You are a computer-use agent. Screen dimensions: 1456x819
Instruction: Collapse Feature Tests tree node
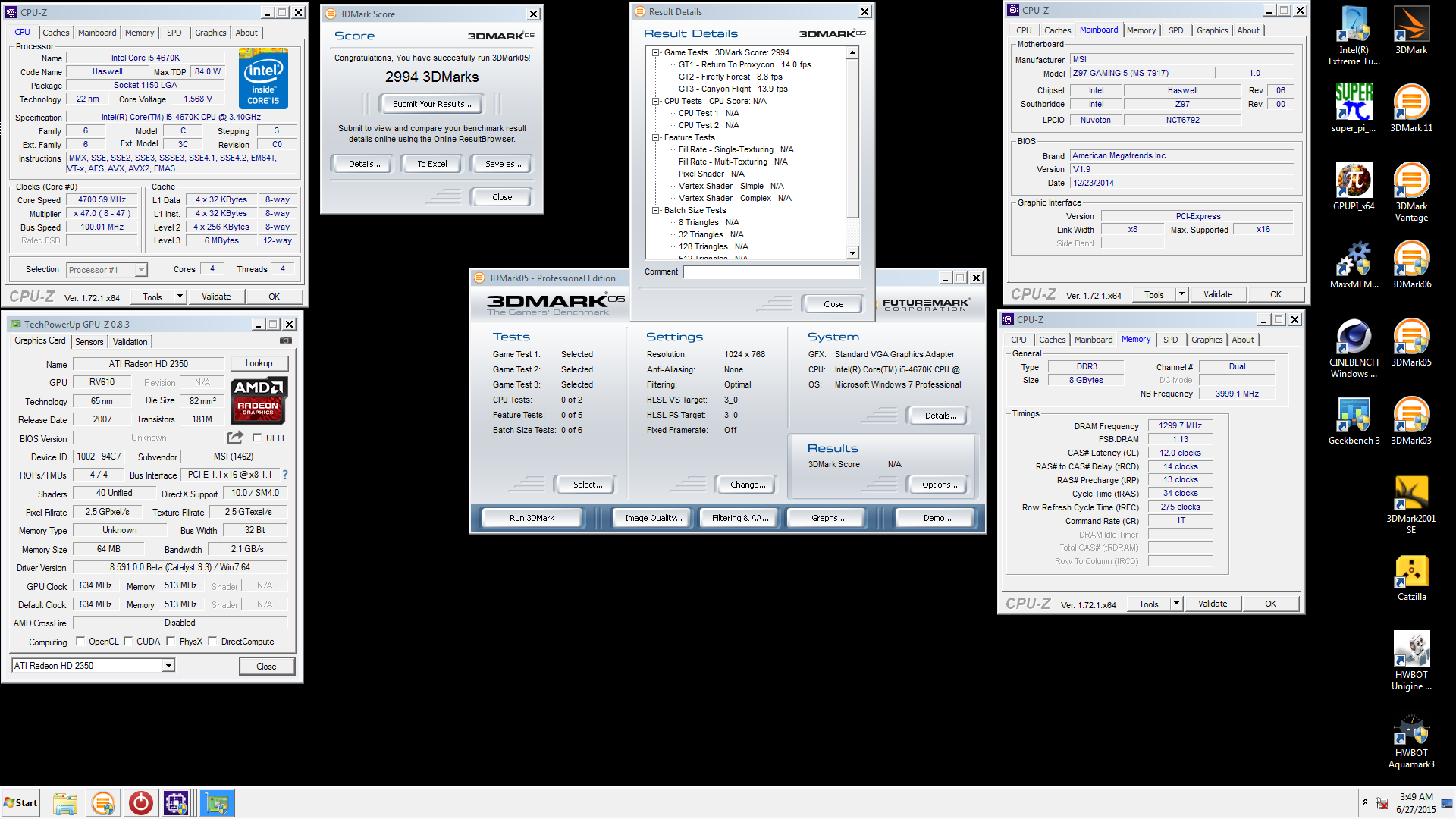656,137
